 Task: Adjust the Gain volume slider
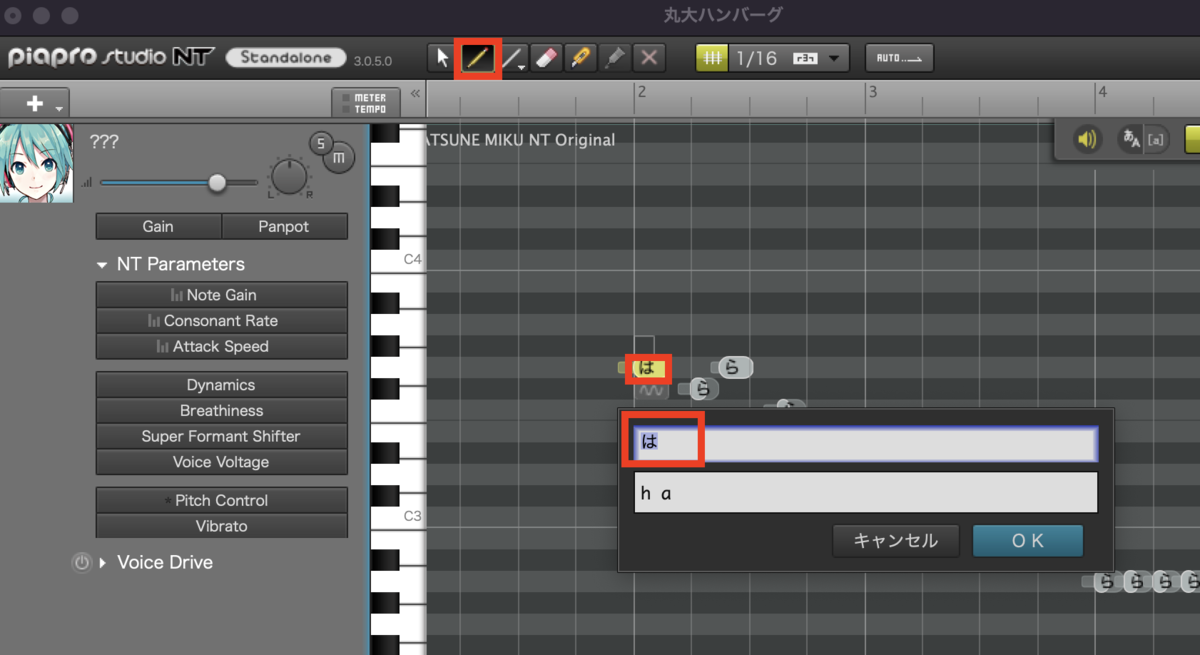click(217, 182)
